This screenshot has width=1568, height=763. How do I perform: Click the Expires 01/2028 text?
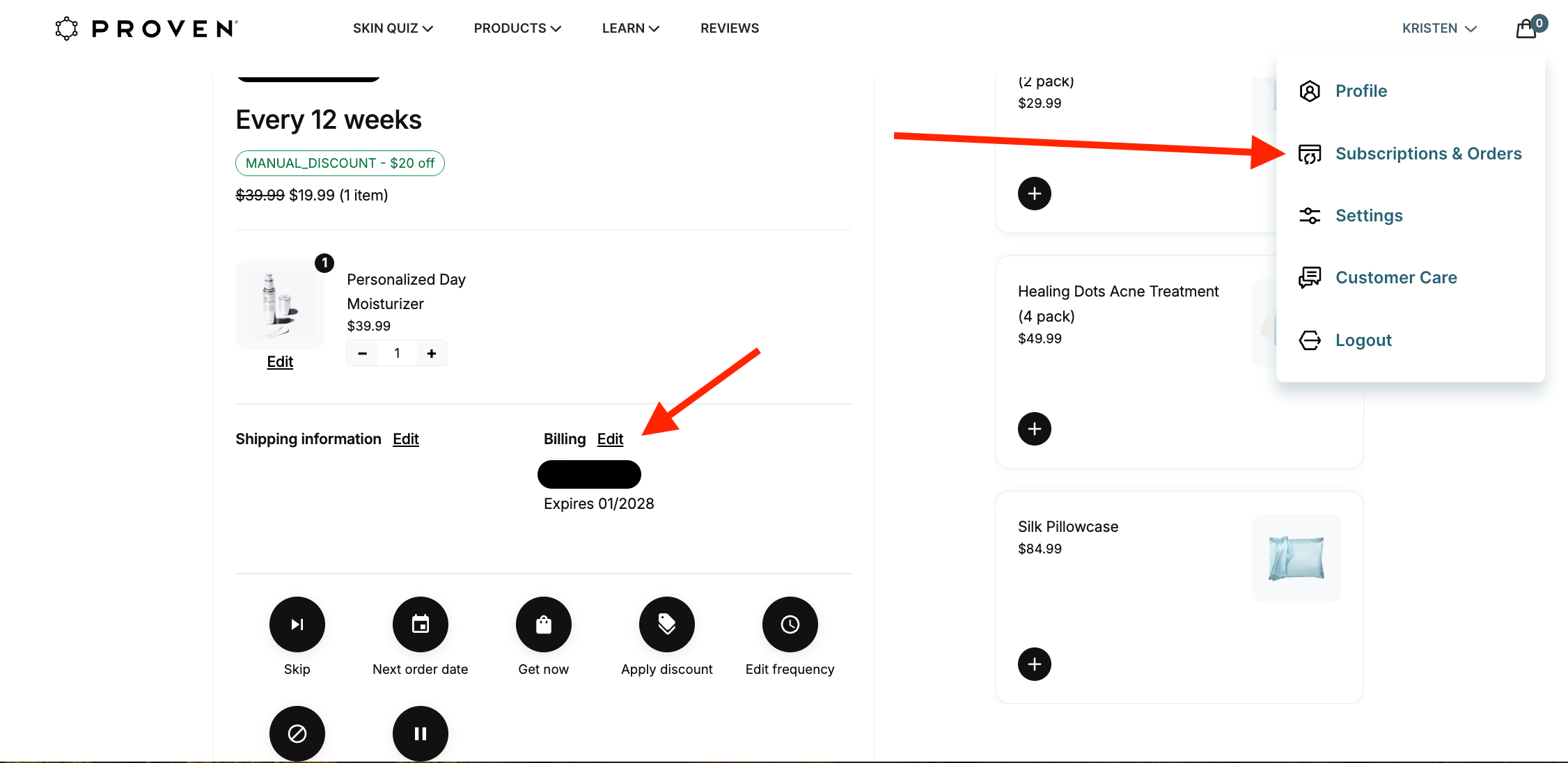599,504
